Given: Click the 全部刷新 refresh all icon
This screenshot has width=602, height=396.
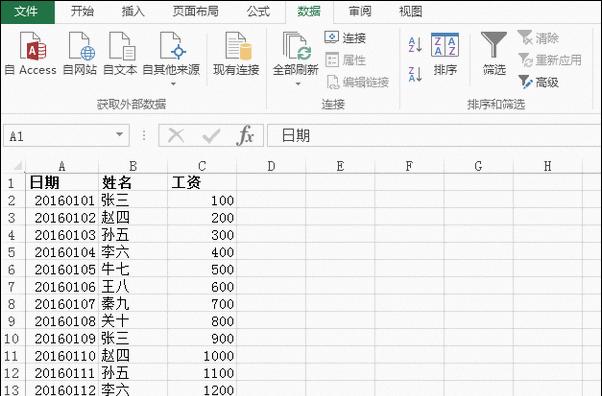Looking at the screenshot, I should [296, 46].
